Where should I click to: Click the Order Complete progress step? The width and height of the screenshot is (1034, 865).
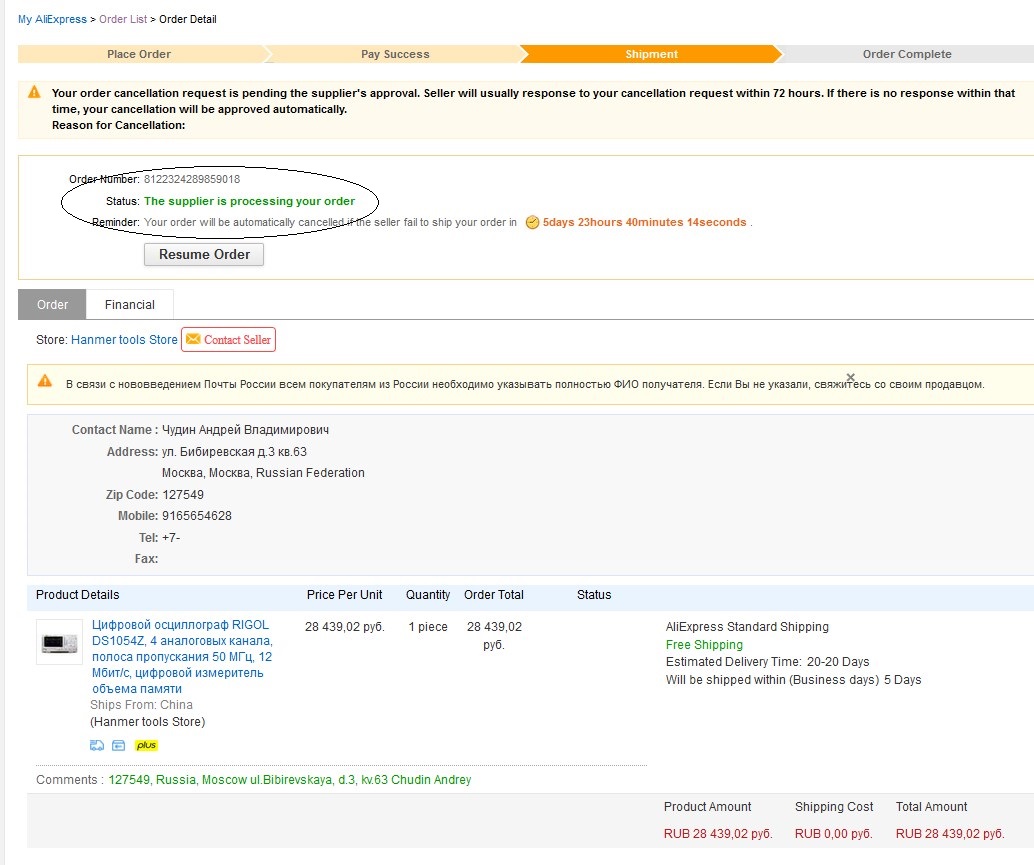pos(907,54)
